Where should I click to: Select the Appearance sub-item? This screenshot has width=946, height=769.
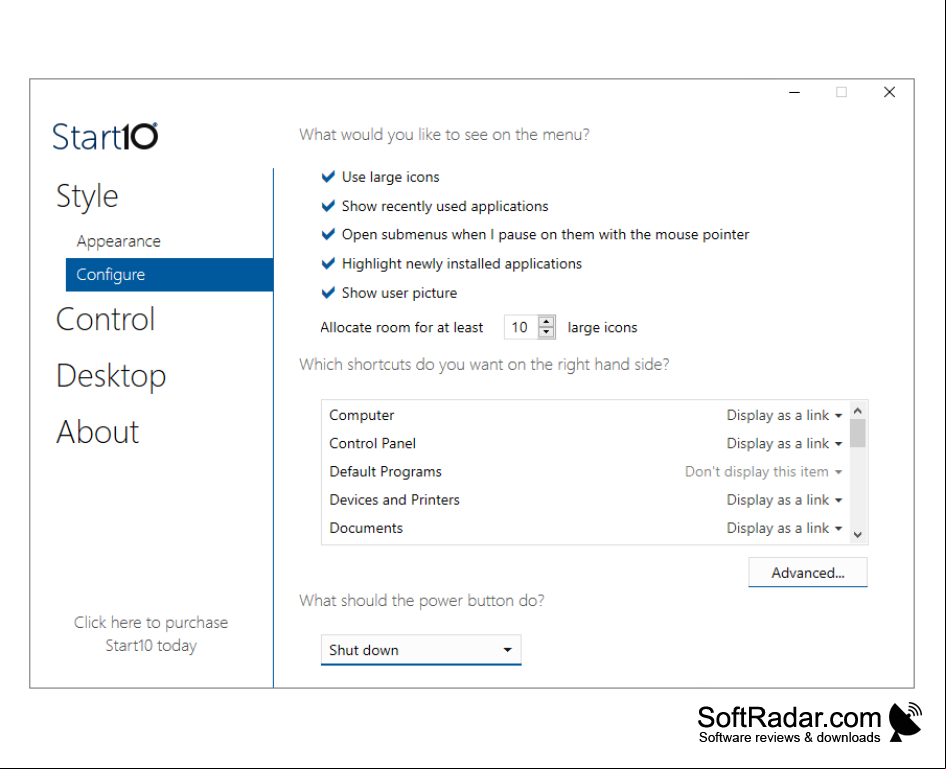118,241
